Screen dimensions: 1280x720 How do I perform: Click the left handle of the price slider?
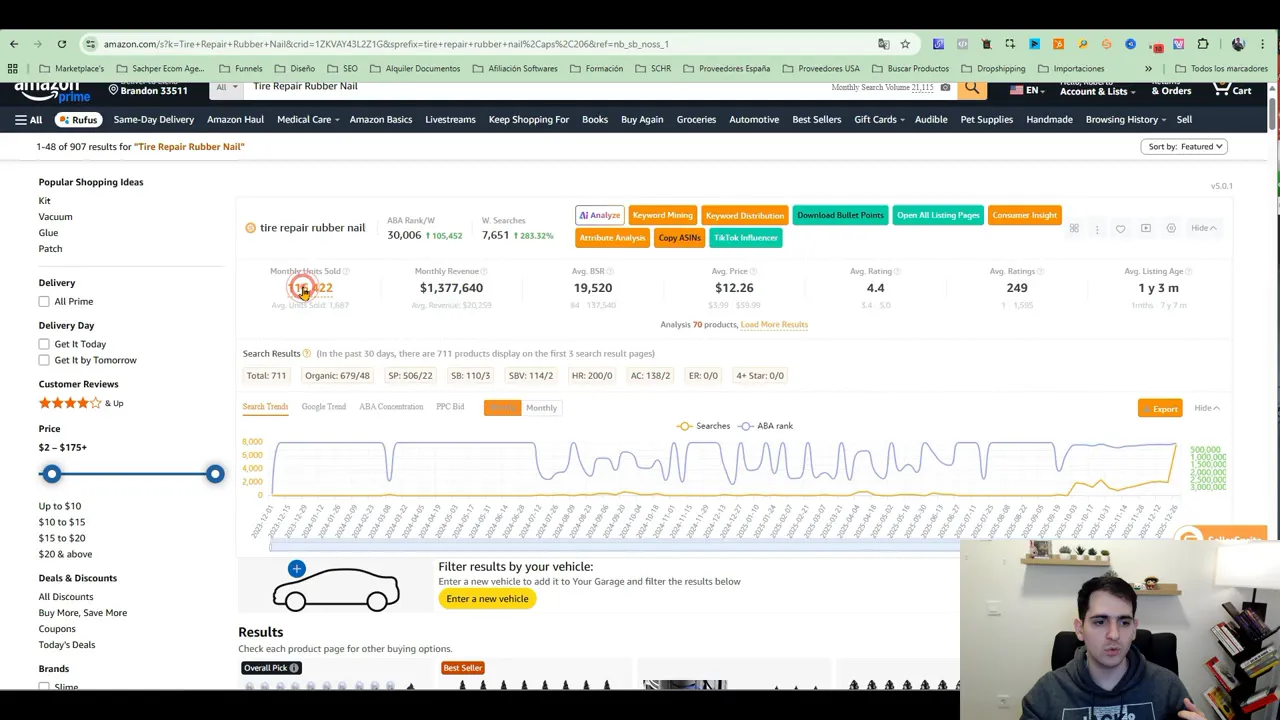click(x=51, y=474)
